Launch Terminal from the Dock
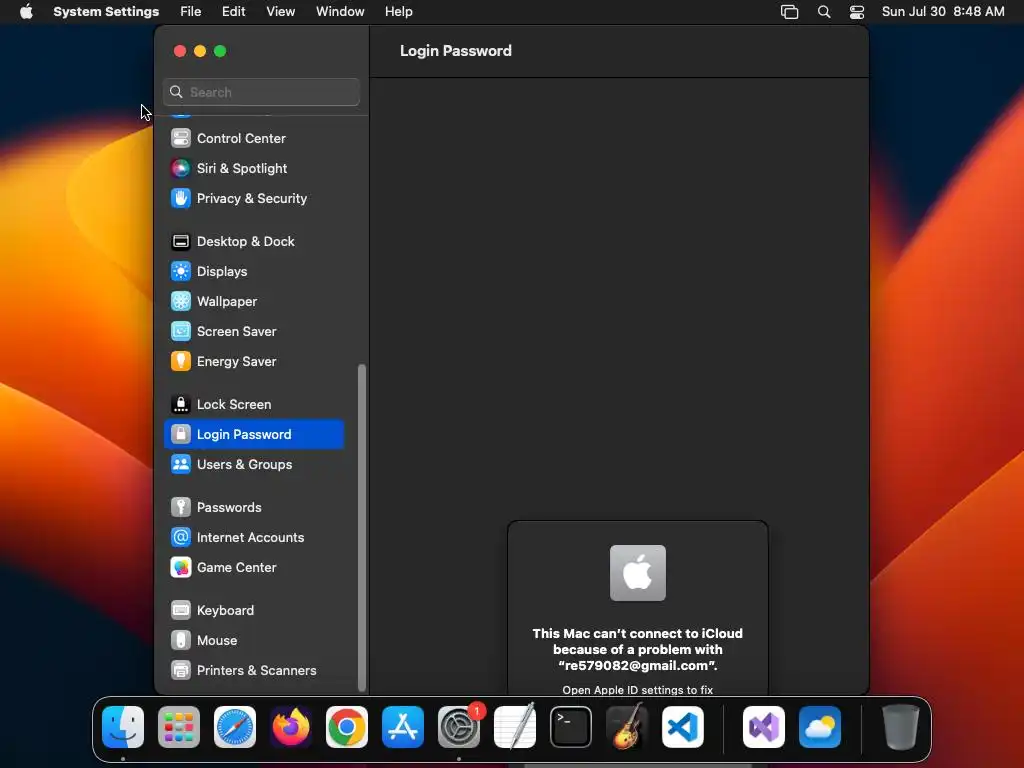The width and height of the screenshot is (1024, 768). point(571,727)
